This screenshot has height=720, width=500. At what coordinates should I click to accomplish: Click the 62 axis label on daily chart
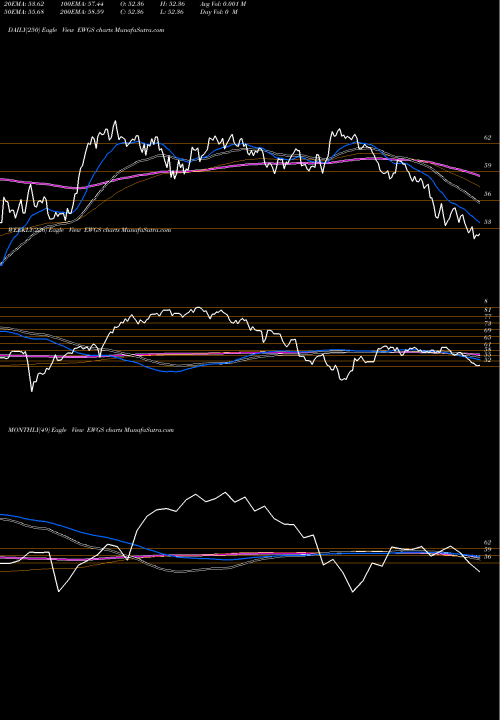[x=488, y=138]
